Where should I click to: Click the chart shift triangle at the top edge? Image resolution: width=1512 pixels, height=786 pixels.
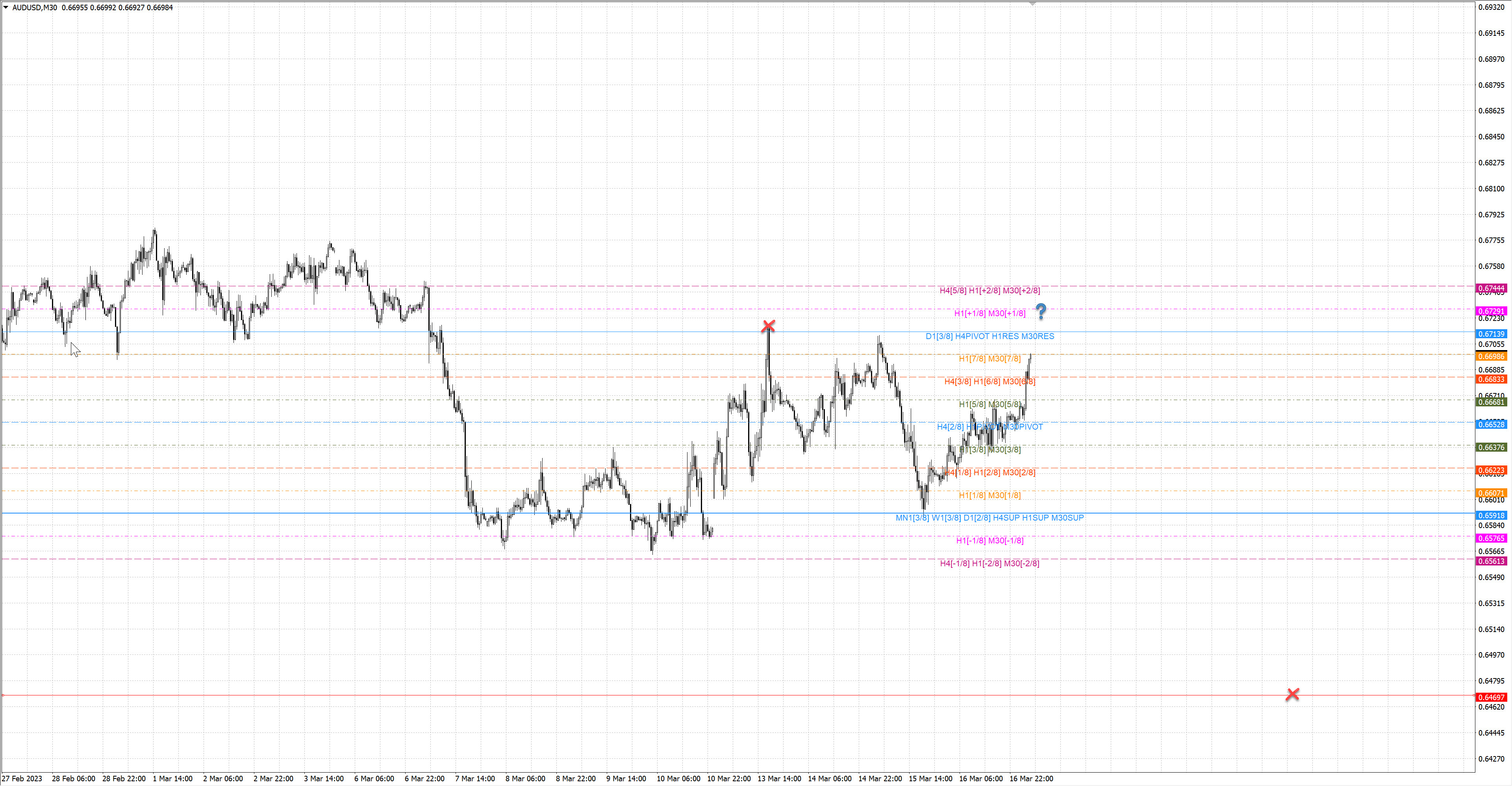1032,4
